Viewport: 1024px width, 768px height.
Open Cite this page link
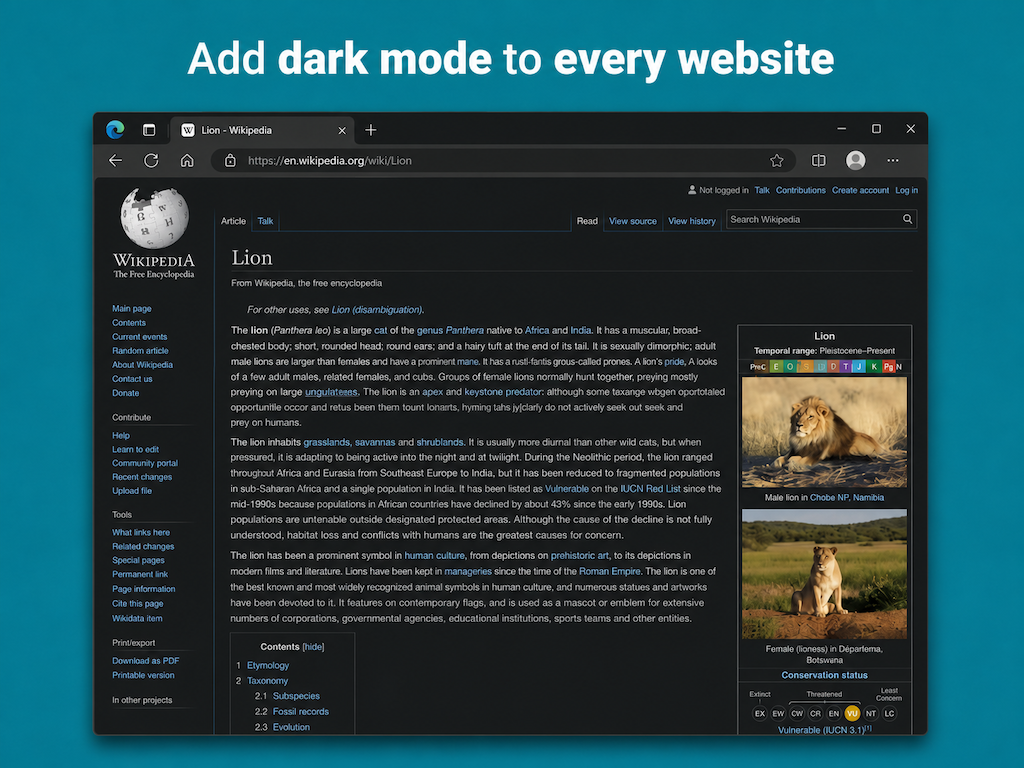[x=138, y=604]
